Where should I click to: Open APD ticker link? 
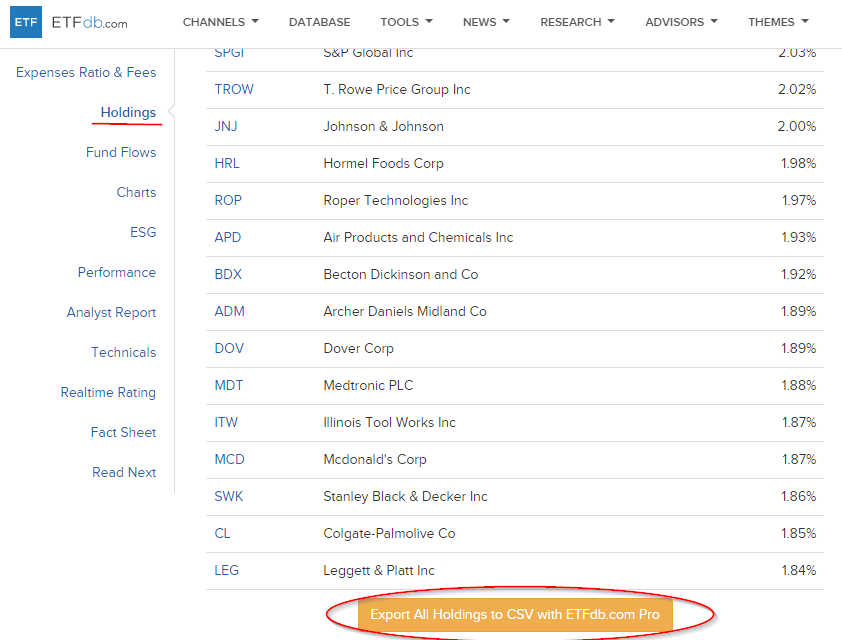click(x=228, y=237)
